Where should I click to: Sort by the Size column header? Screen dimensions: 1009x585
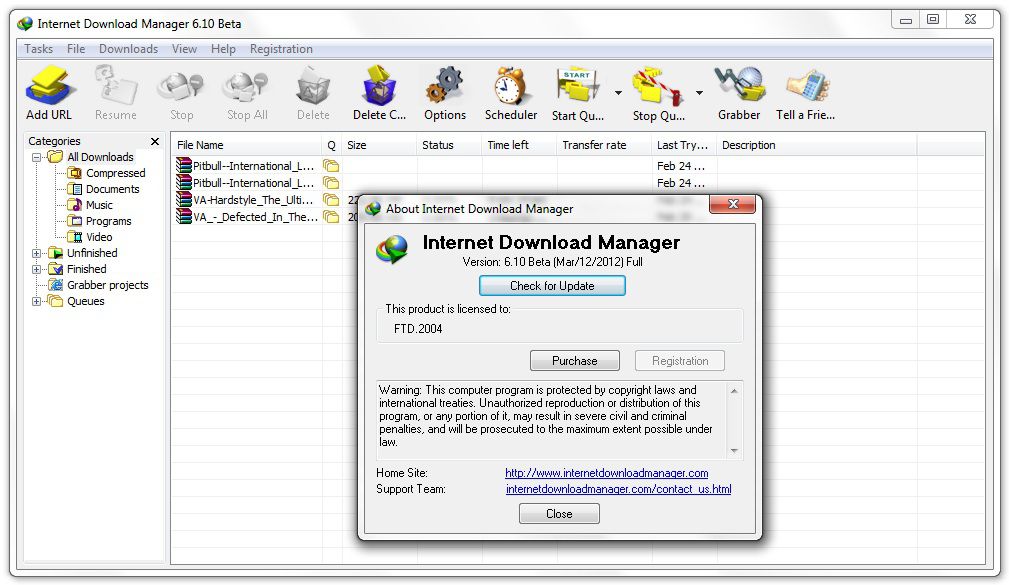379,145
